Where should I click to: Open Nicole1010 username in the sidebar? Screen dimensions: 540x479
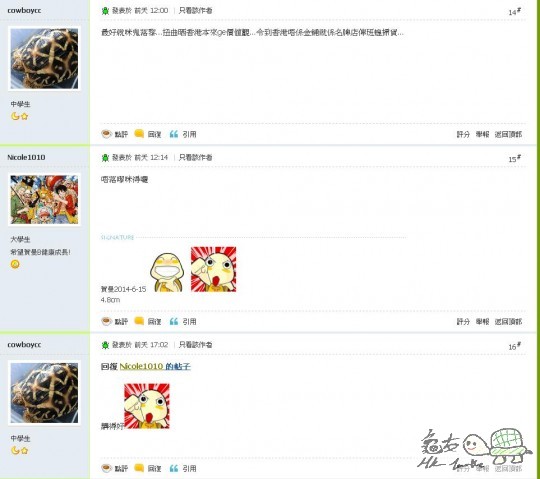pos(26,157)
